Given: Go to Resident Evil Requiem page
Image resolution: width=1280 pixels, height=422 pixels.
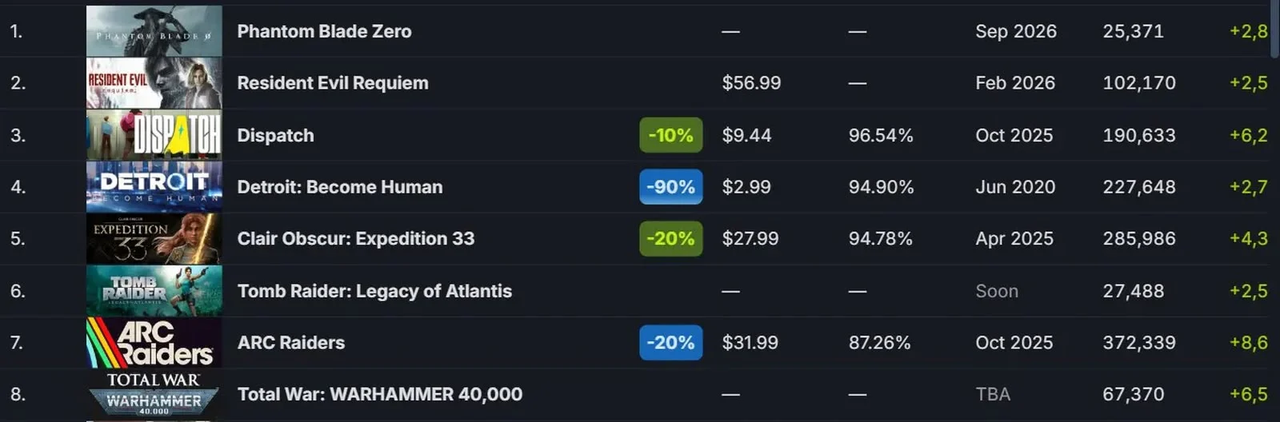Looking at the screenshot, I should 332,83.
